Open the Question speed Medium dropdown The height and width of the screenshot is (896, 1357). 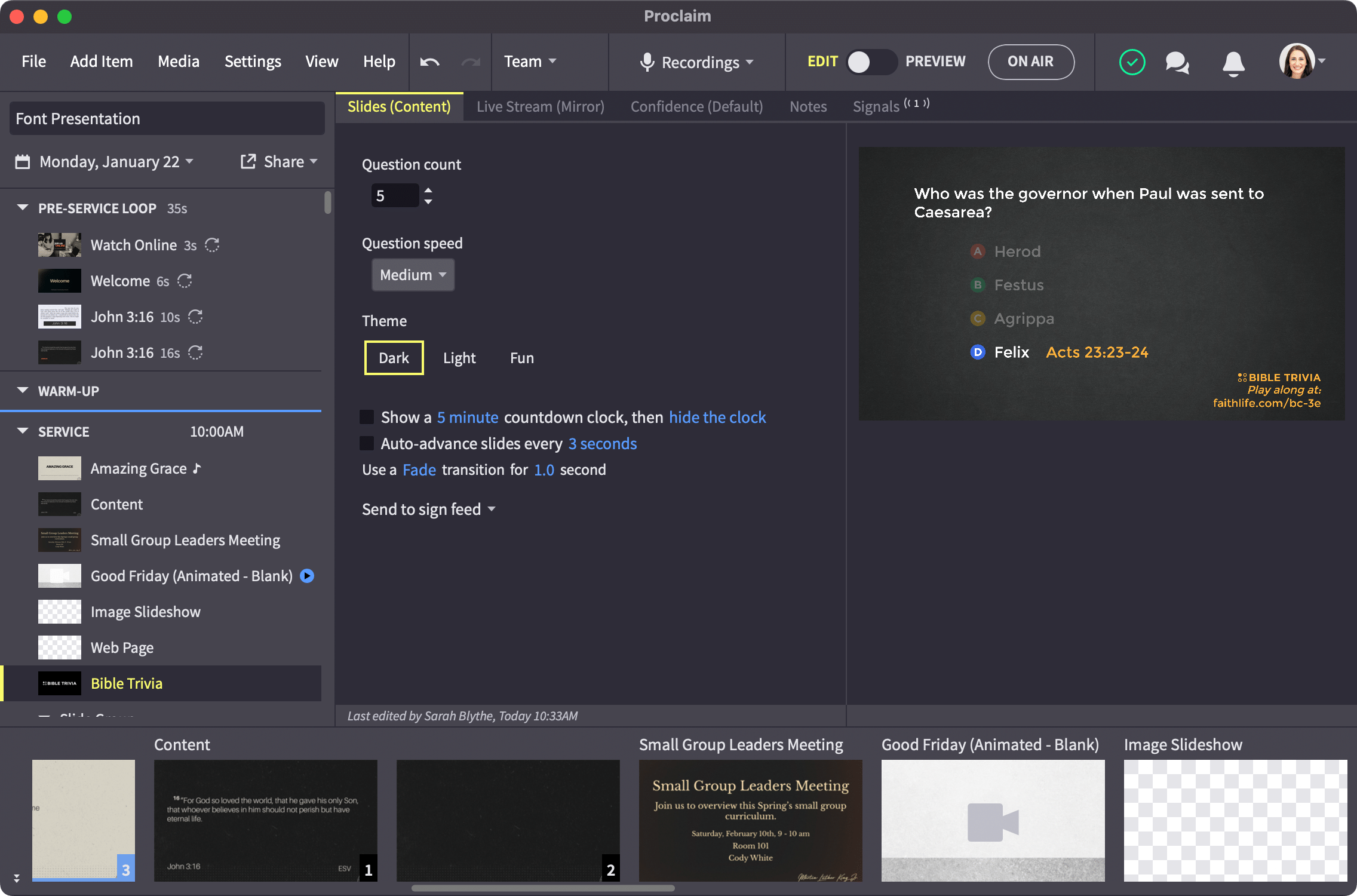(413, 275)
